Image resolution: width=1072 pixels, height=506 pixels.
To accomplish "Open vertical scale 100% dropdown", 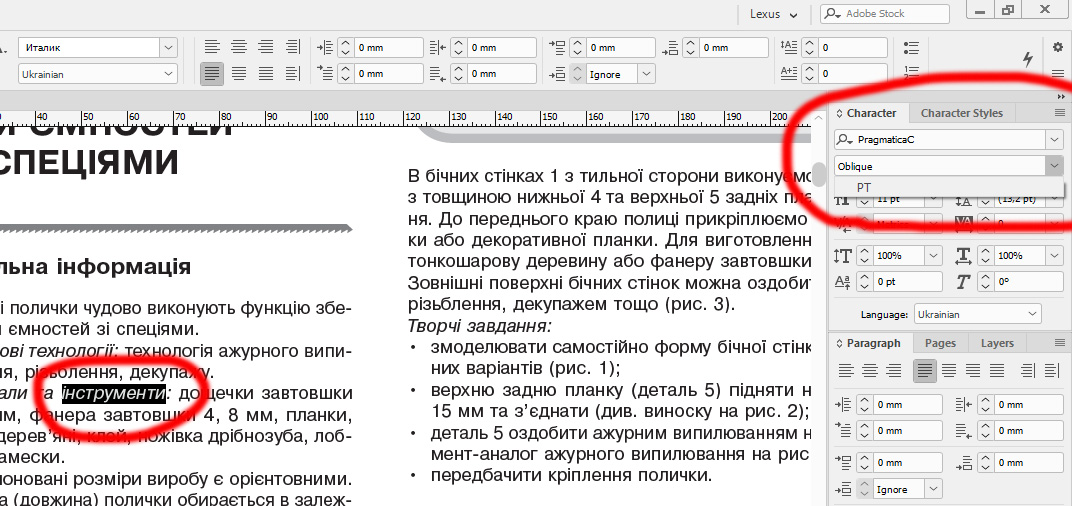I will pos(934,255).
